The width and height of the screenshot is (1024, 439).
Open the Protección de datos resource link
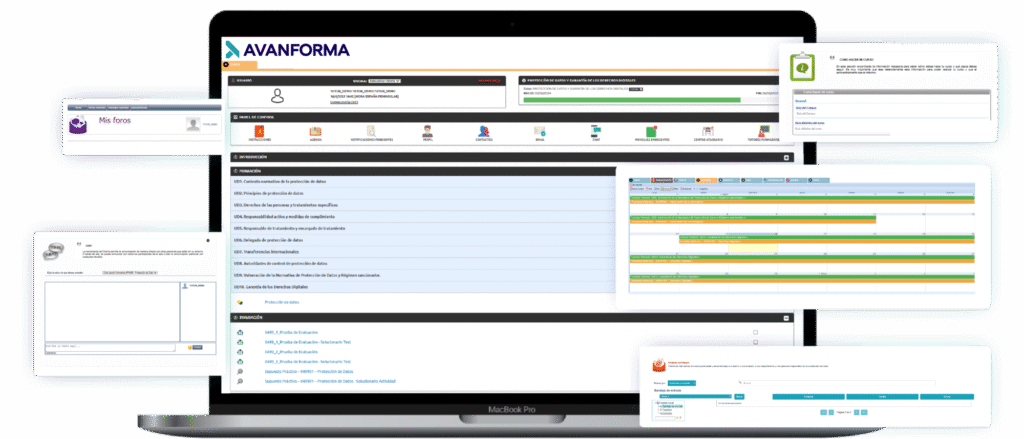281,302
